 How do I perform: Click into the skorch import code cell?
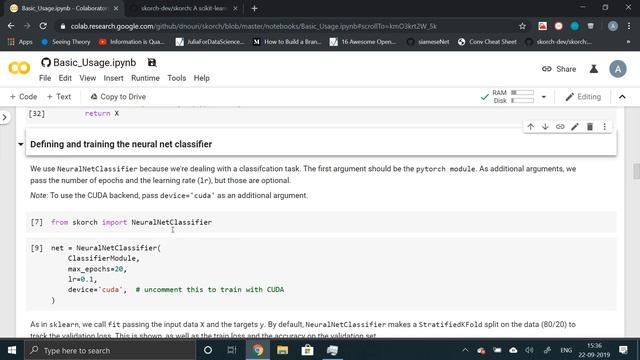pyautogui.click(x=321, y=222)
